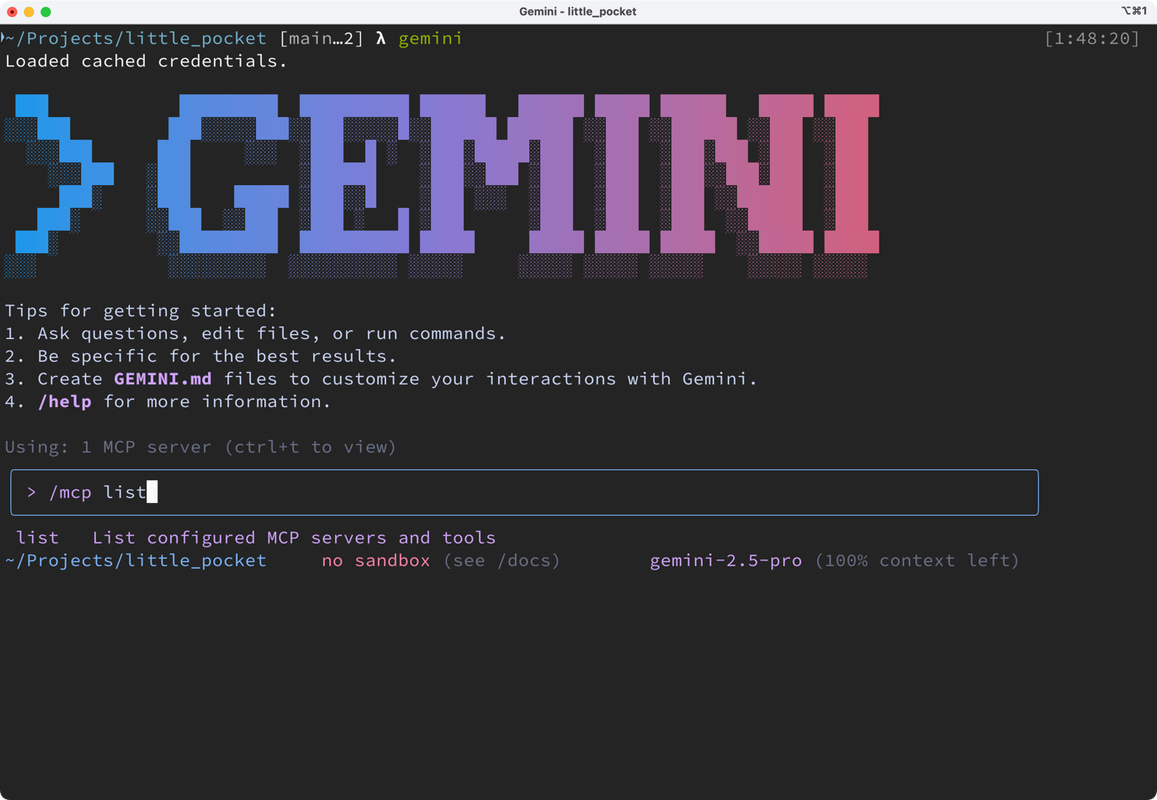Click the /mcp list input field
The image size is (1157, 800).
point(524,492)
